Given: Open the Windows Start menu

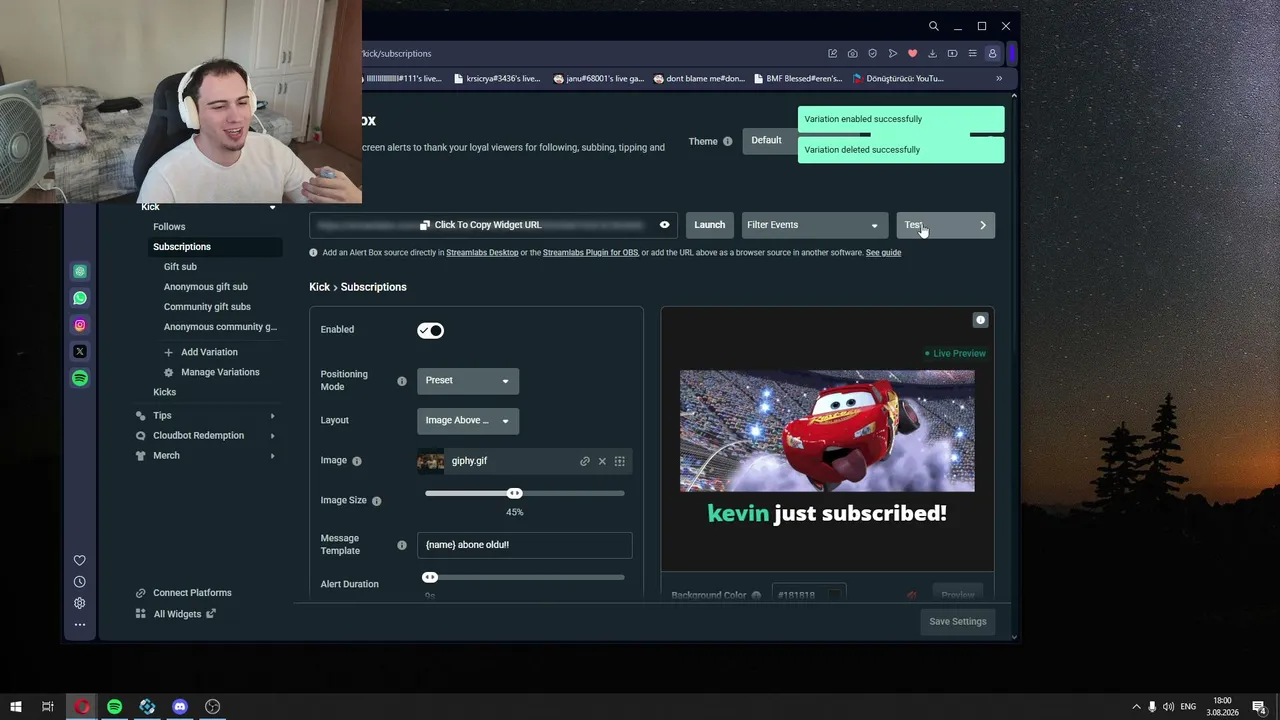Looking at the screenshot, I should point(16,707).
